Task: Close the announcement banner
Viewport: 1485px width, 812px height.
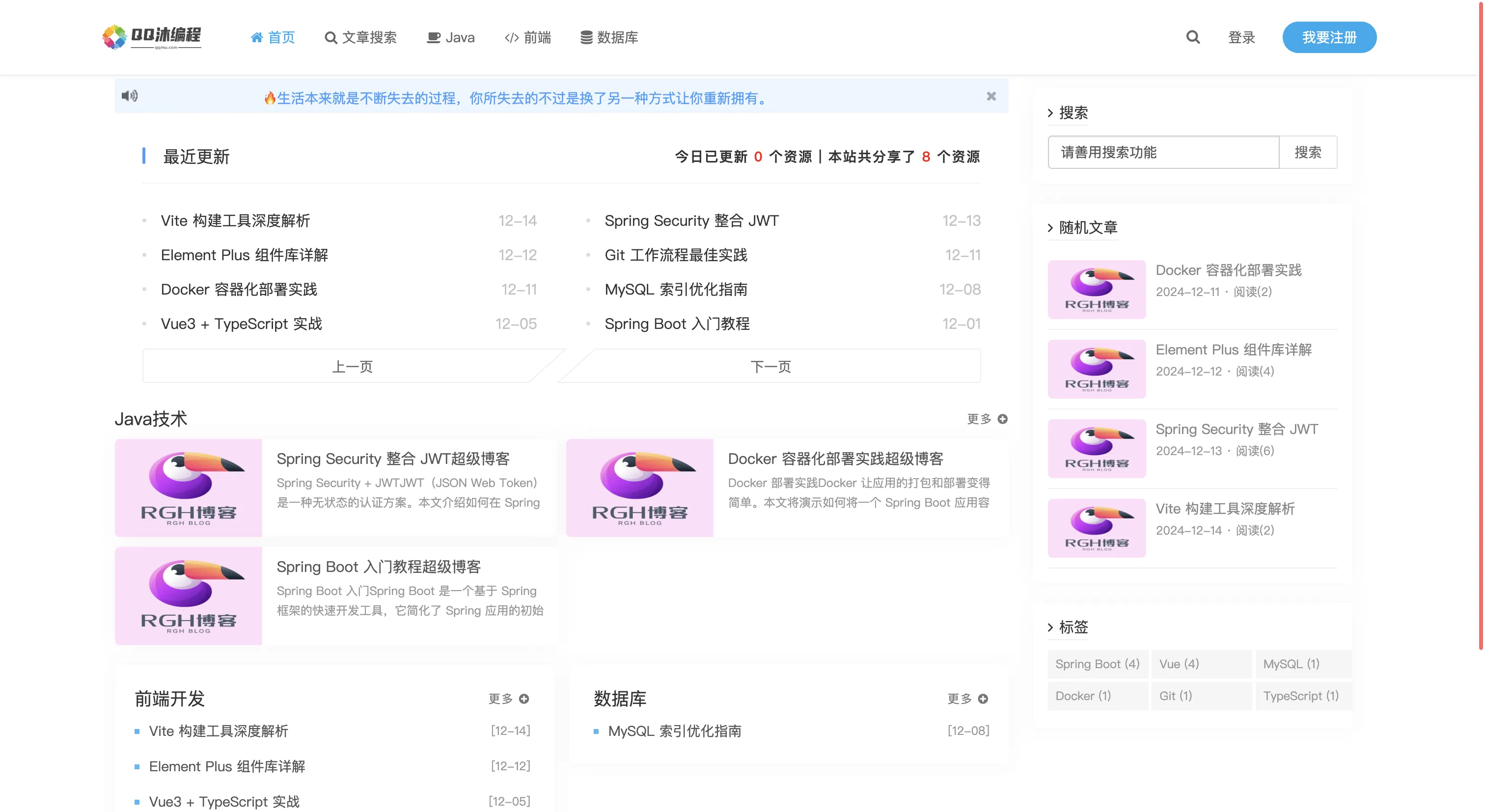Action: (991, 96)
